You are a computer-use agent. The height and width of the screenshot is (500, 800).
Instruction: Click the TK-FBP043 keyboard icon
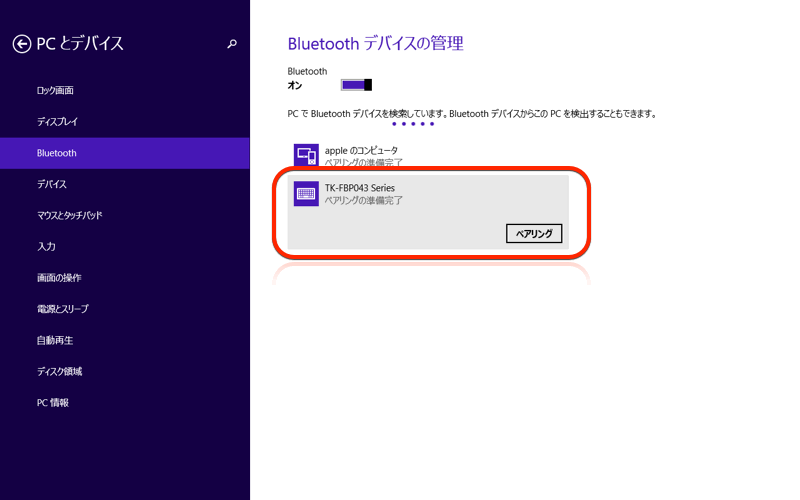[306, 194]
